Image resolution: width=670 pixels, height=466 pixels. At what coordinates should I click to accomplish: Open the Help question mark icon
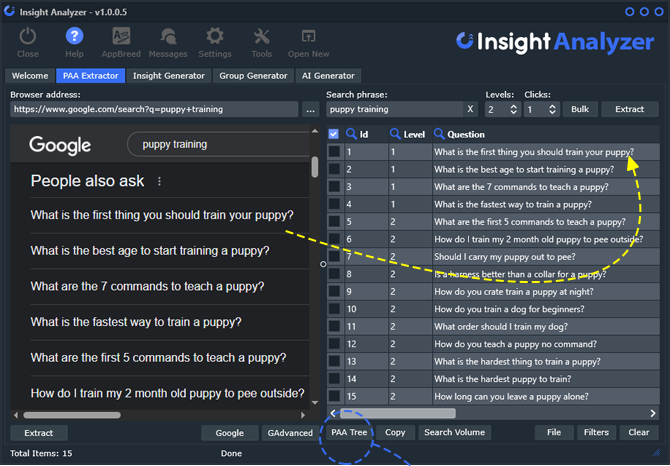(x=74, y=36)
